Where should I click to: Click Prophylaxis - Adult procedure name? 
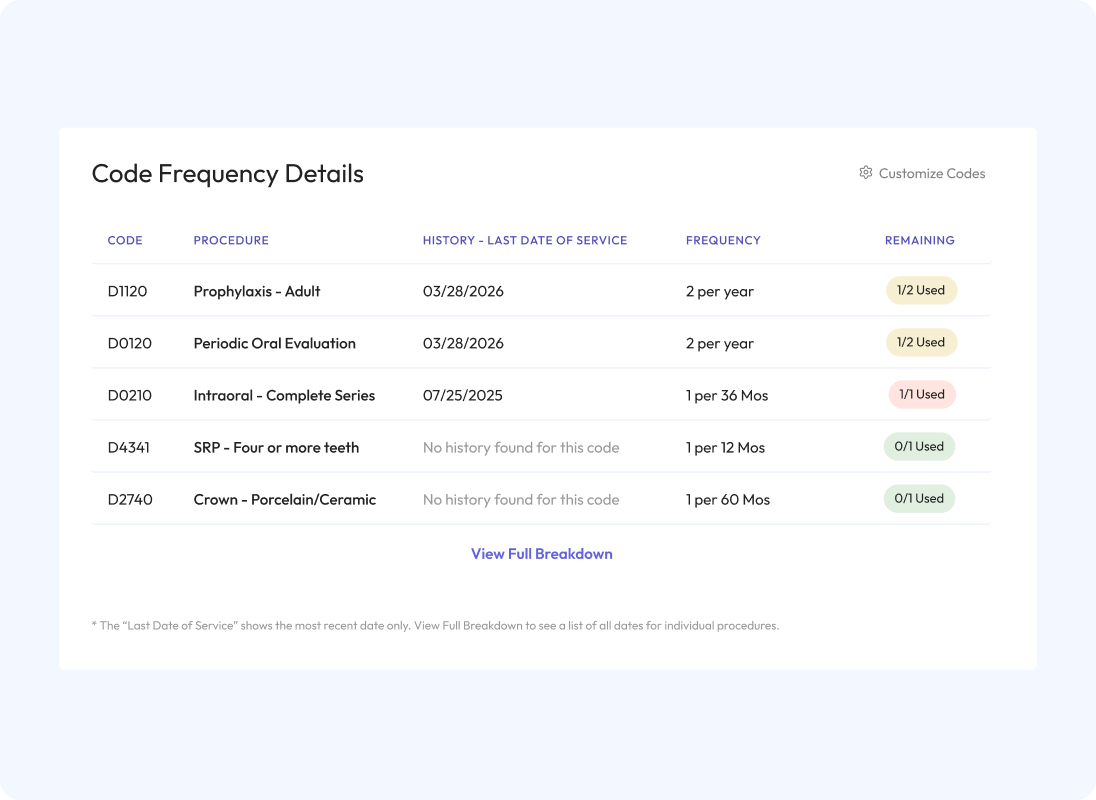click(x=257, y=291)
